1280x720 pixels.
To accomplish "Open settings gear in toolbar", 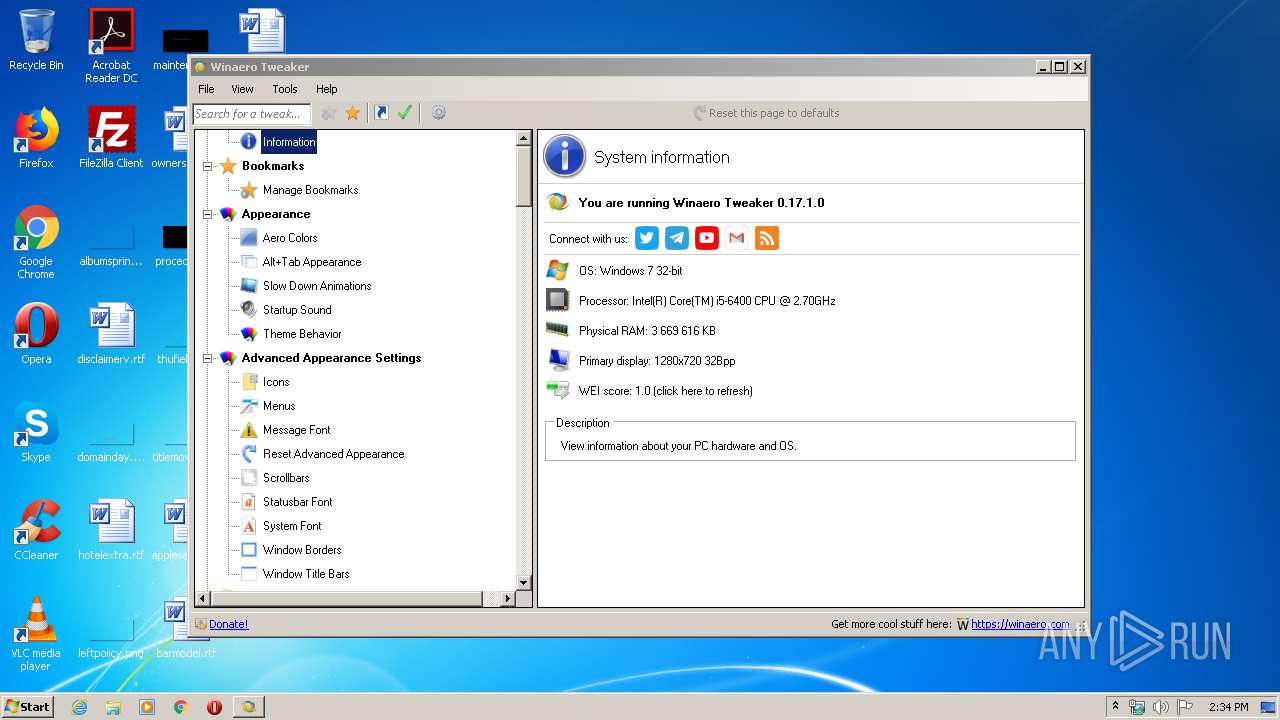I will coord(438,113).
